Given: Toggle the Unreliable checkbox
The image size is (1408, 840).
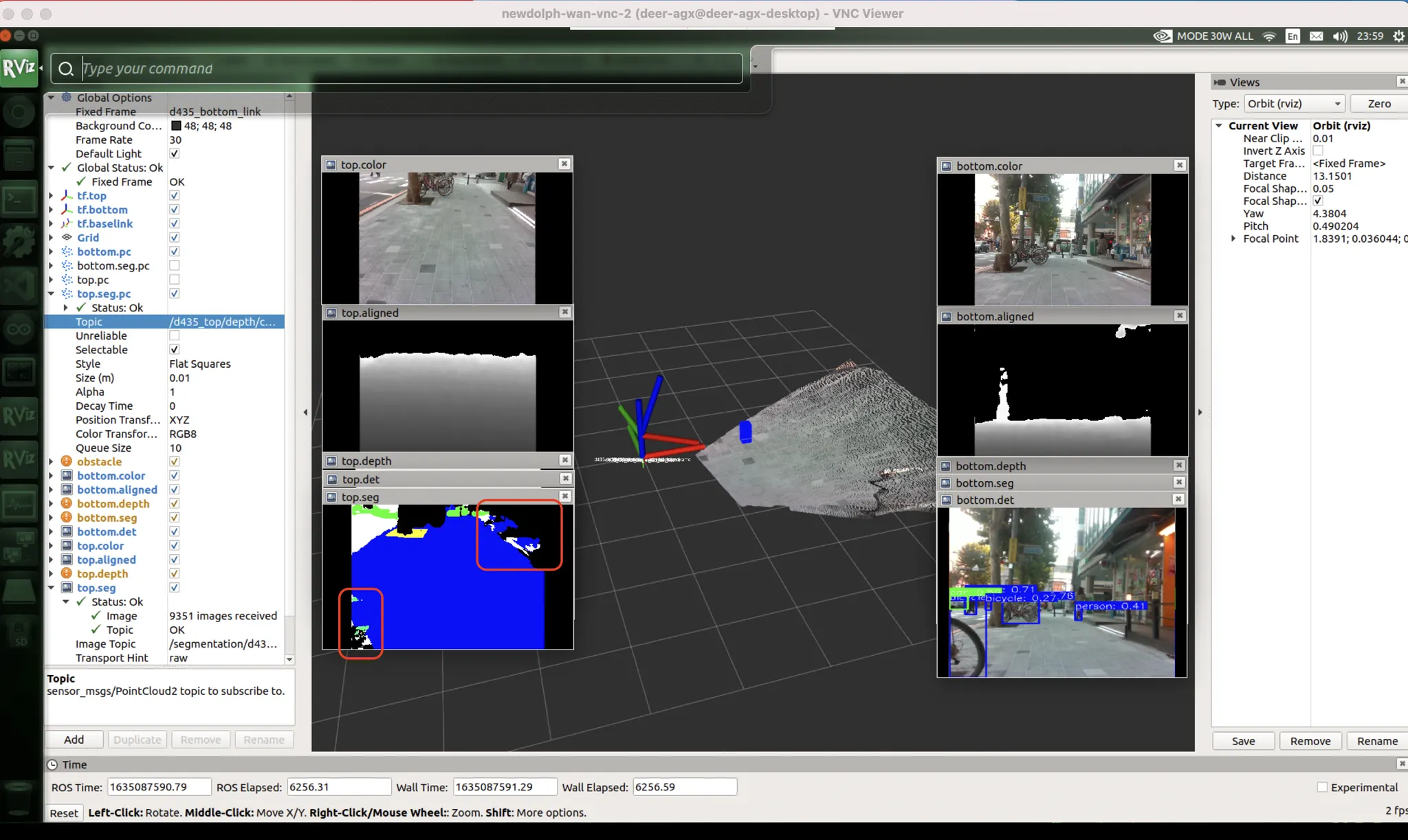Looking at the screenshot, I should pos(175,335).
